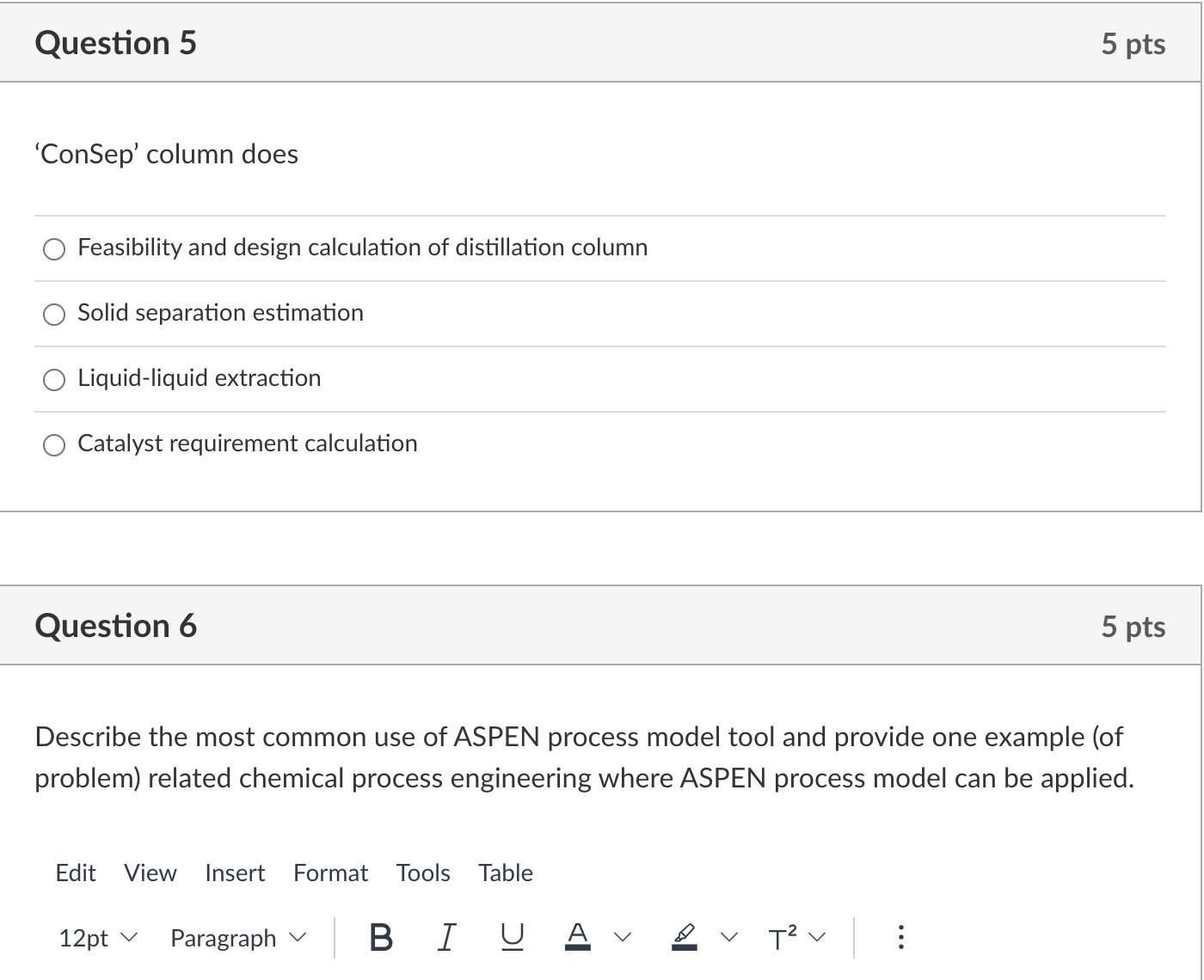This screenshot has height=980, width=1204.
Task: Toggle italic text formatting
Action: tap(445, 937)
